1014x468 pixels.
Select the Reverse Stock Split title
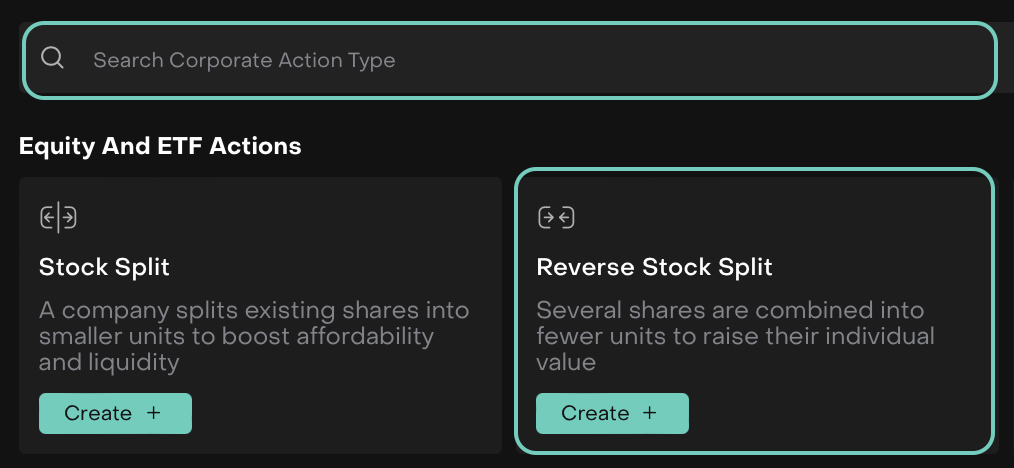(654, 267)
